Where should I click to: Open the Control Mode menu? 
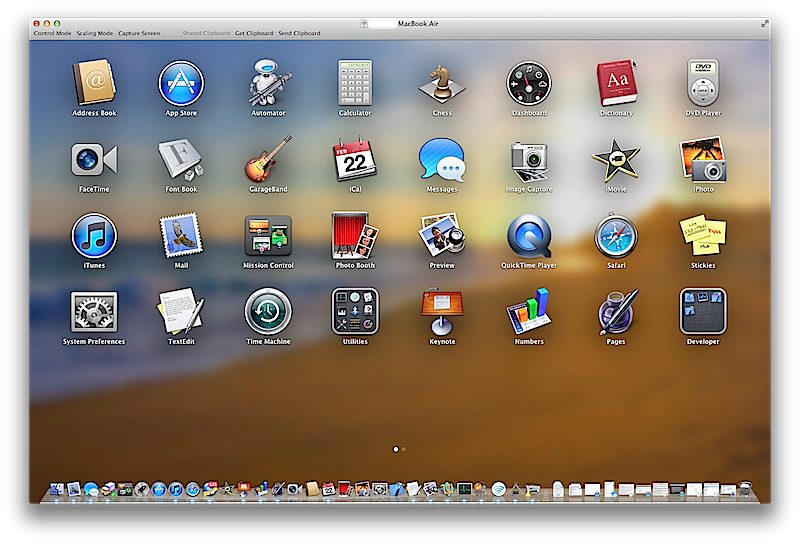53,33
